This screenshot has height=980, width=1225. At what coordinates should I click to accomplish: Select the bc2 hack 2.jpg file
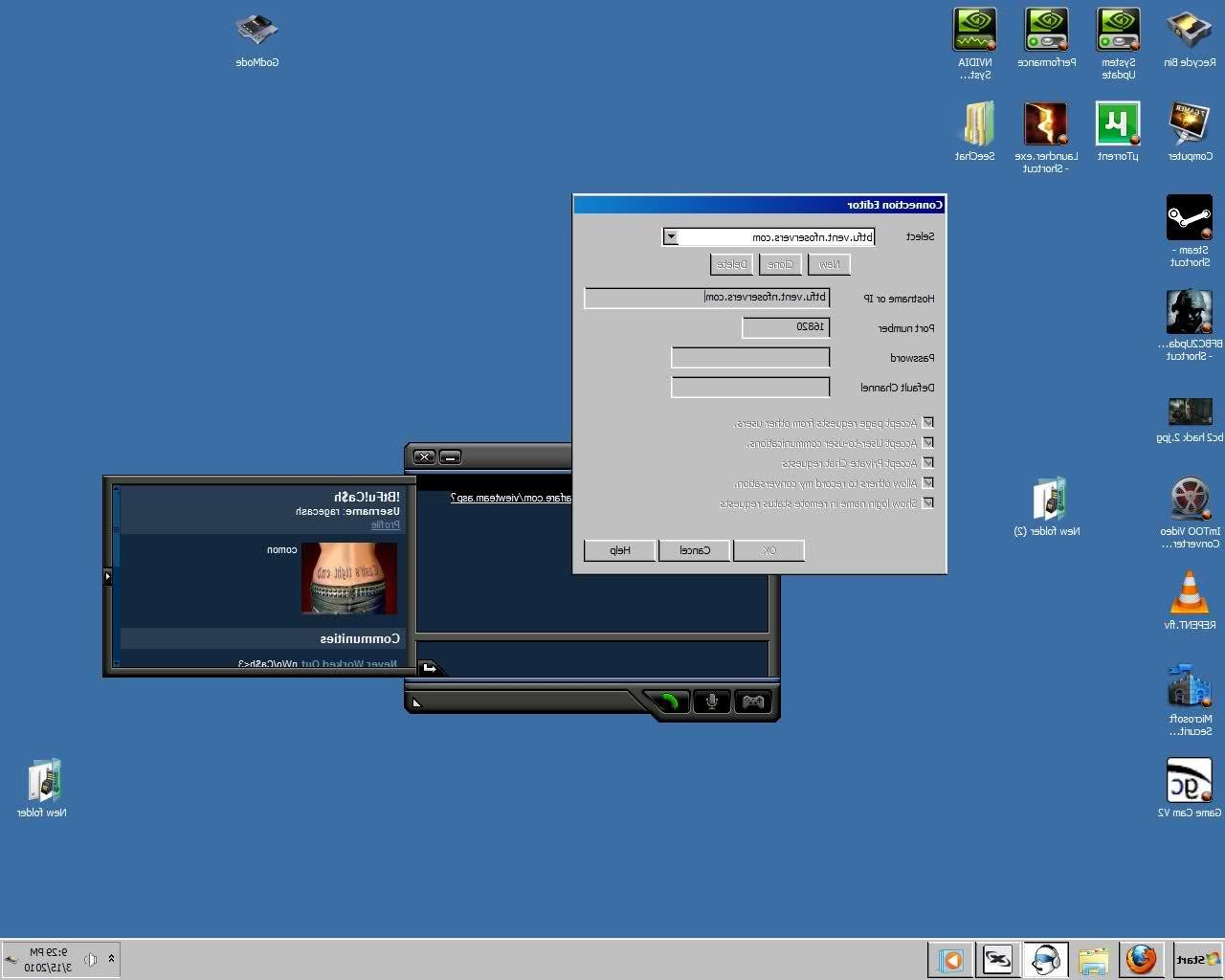(1190, 419)
